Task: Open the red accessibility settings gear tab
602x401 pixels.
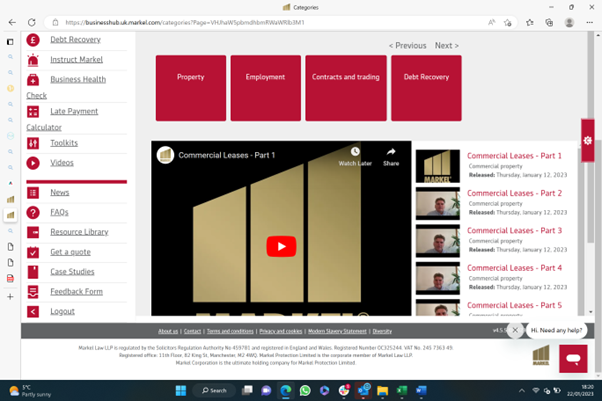Action: point(587,140)
